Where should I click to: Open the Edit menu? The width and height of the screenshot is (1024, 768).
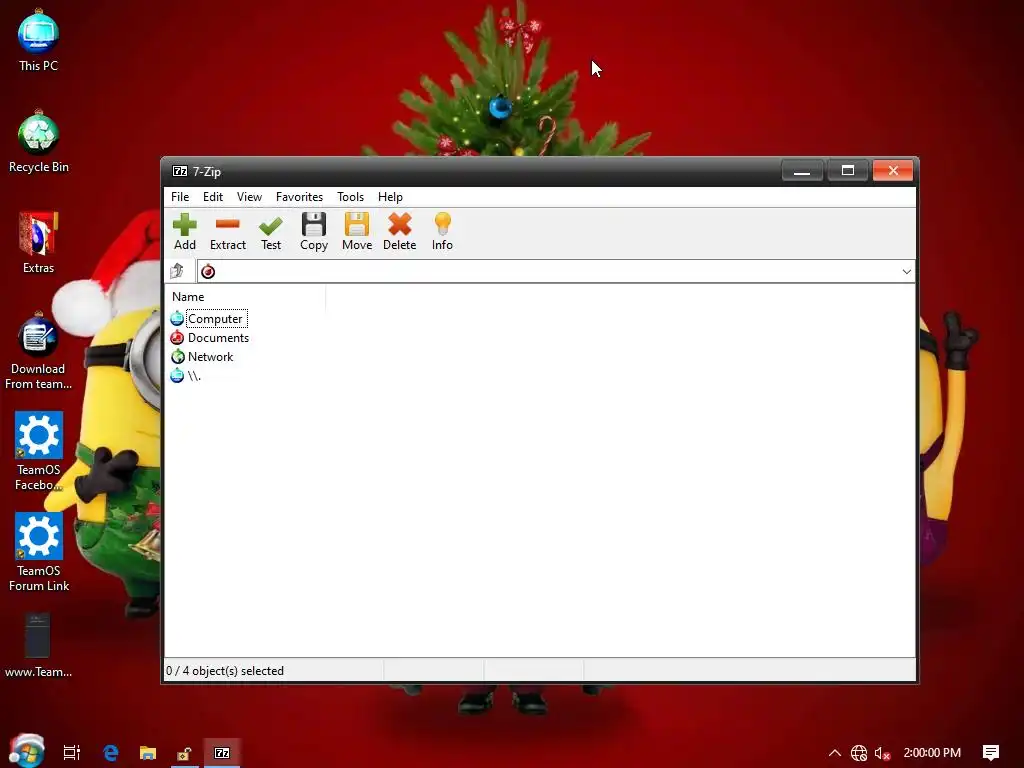click(213, 197)
